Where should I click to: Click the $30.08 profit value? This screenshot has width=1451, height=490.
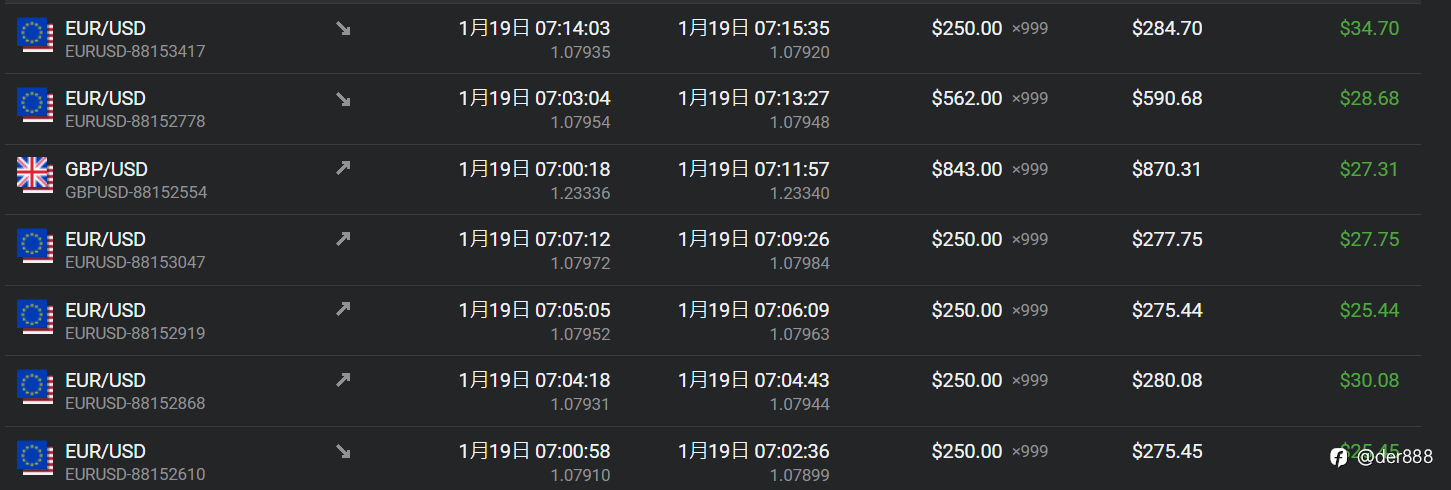(x=1369, y=381)
